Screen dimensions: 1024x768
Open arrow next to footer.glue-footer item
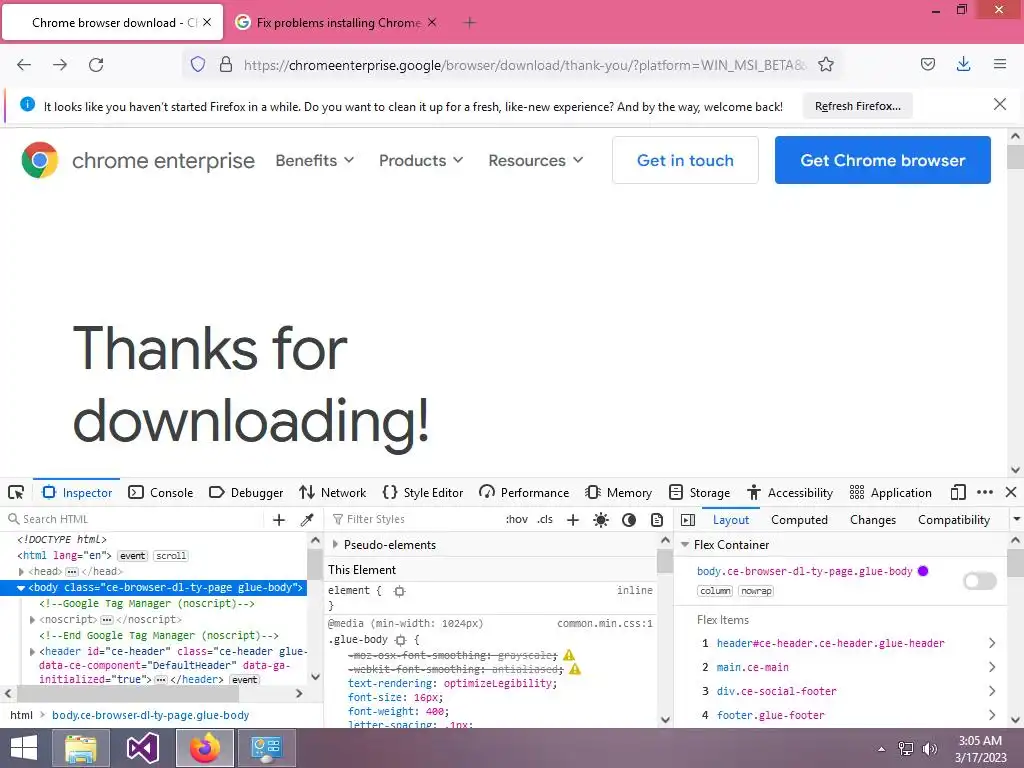(992, 715)
